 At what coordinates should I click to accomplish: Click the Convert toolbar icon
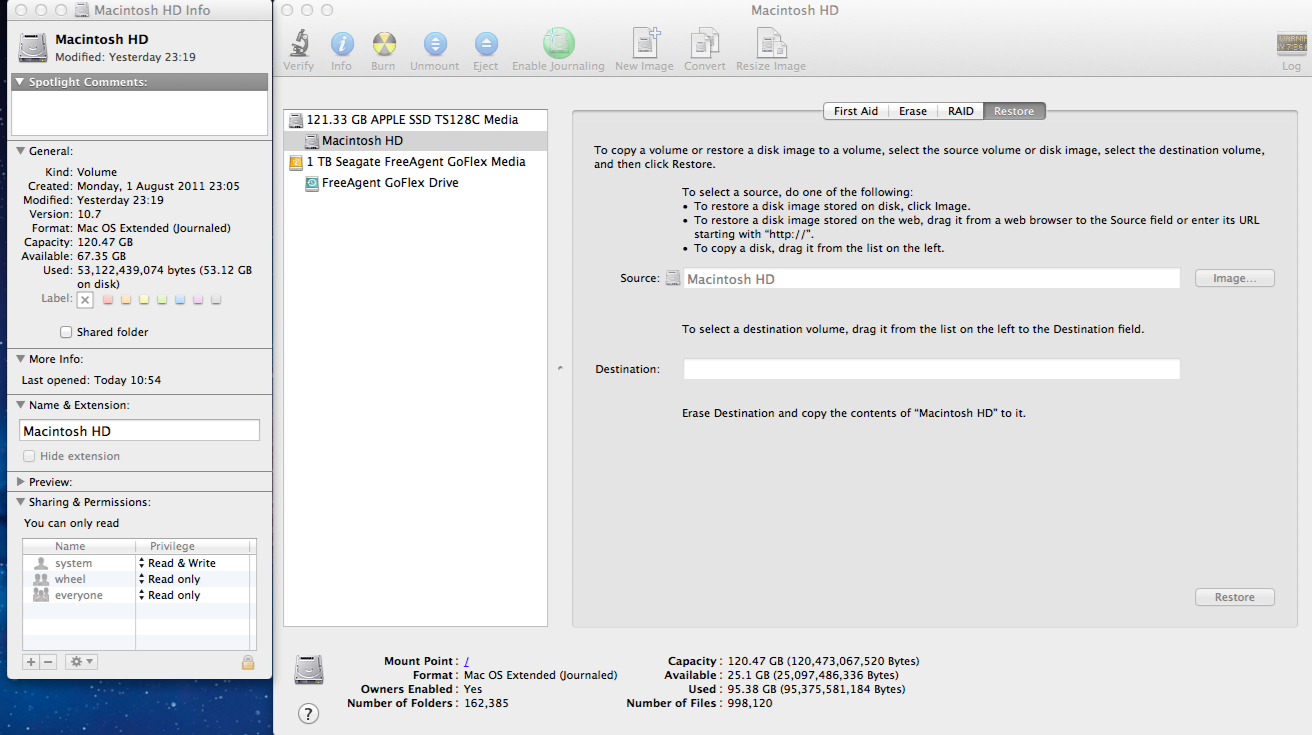(x=705, y=43)
